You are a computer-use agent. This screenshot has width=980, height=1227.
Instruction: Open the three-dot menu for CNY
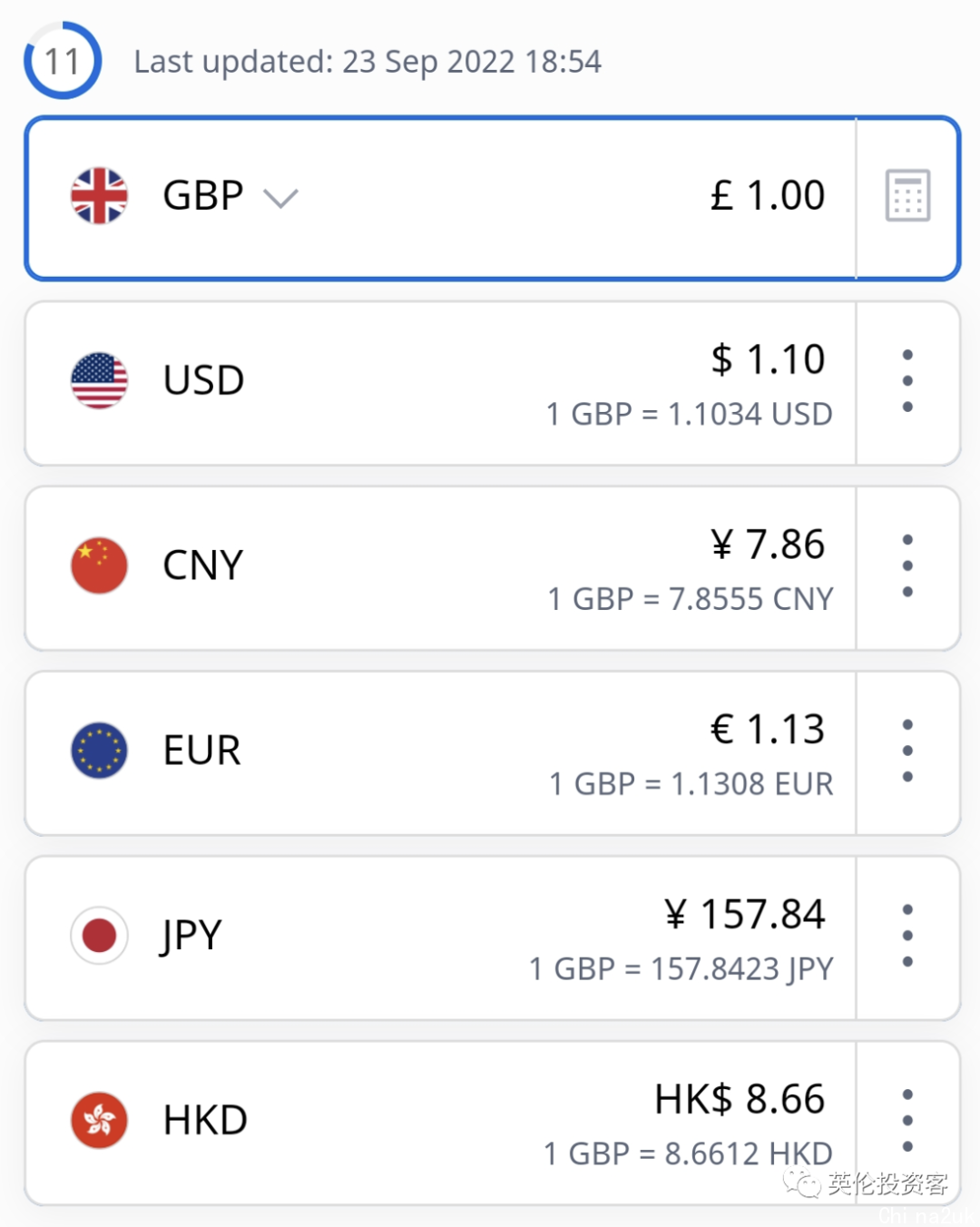[x=907, y=565]
